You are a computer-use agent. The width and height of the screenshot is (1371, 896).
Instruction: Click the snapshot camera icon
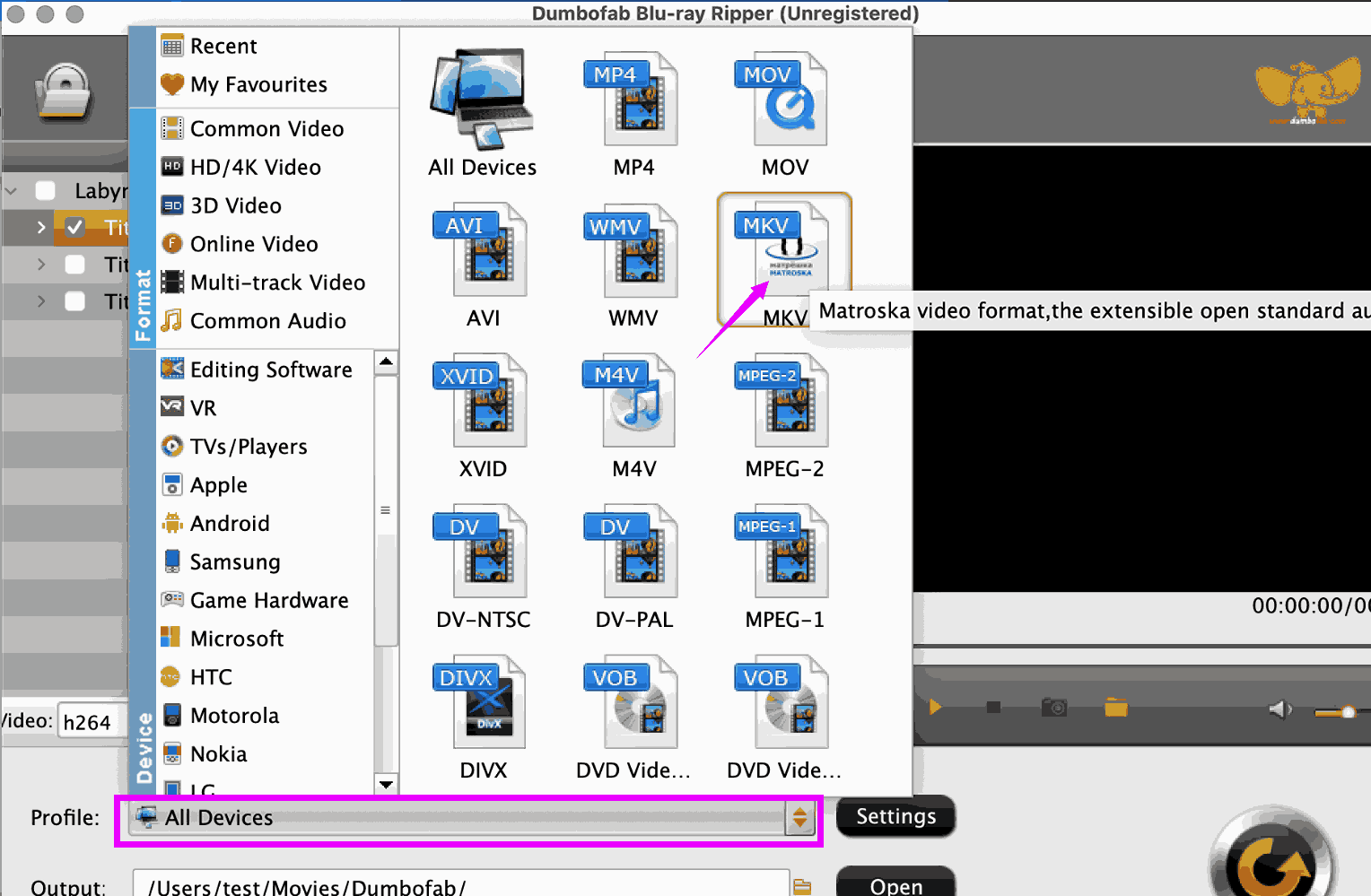[x=1054, y=708]
